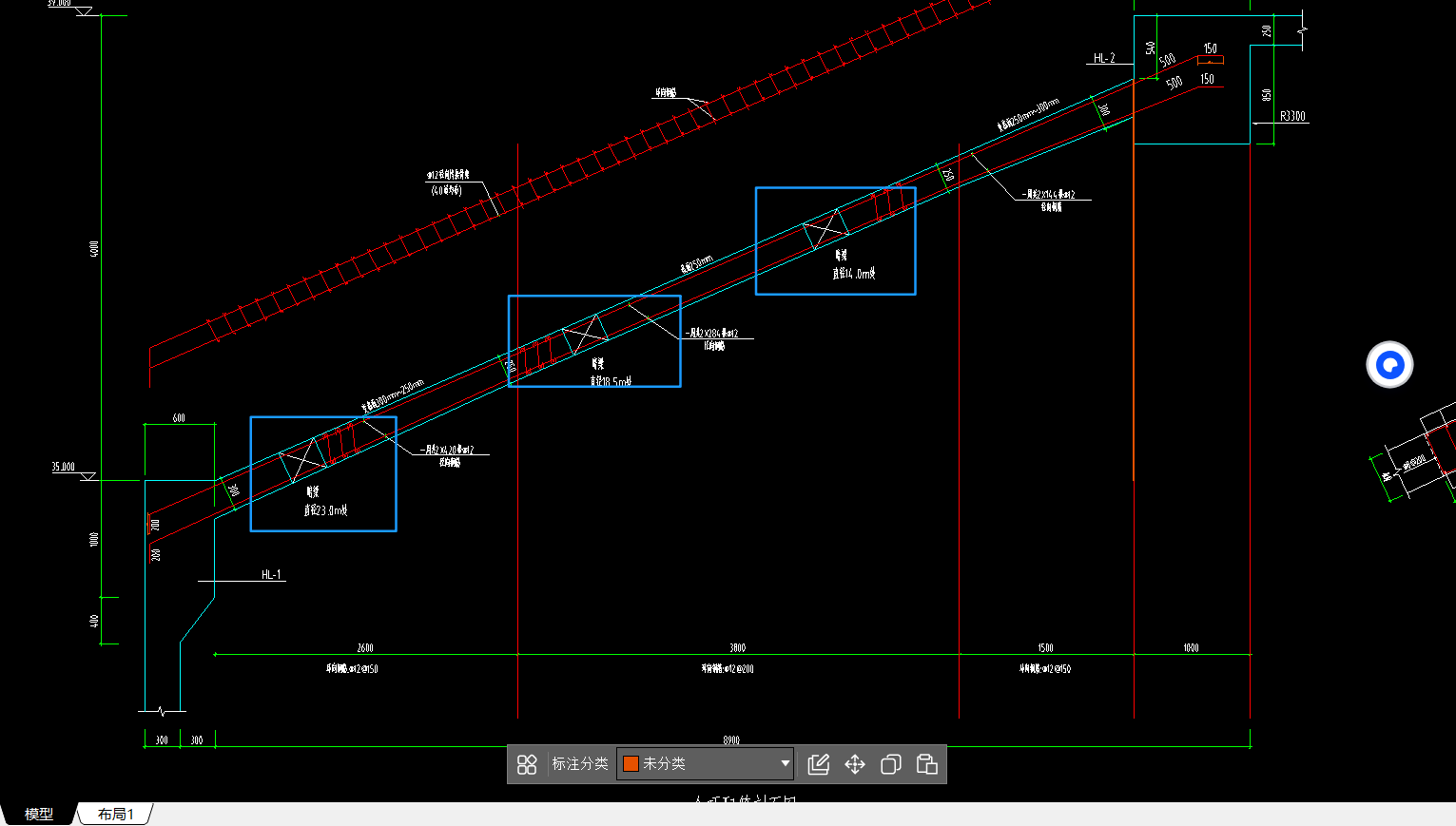Select the blue annotation box labeled 23.0m
The image size is (1456, 826).
point(323,473)
